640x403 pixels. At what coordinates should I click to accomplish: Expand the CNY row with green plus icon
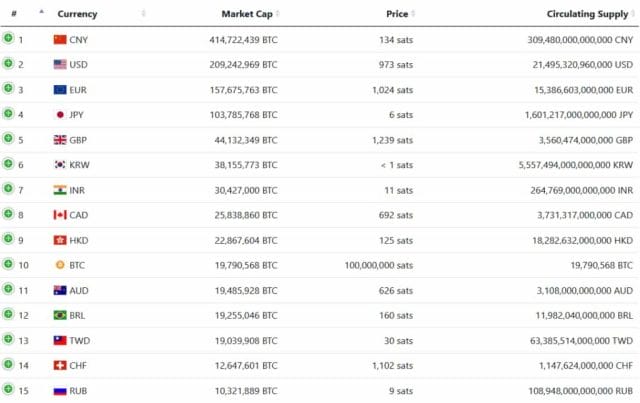pos(8,38)
